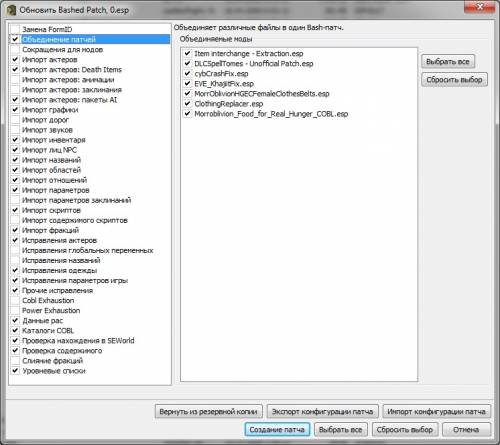The image size is (500, 445).
Task: Close the Bashed Patch dialog window
Action: (480, 7)
